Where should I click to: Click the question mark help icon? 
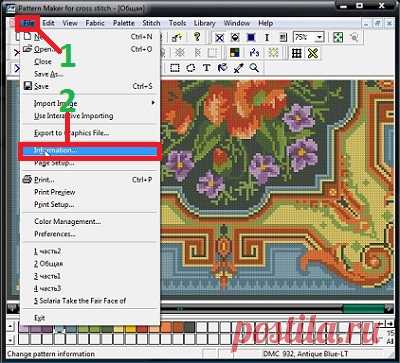click(197, 37)
